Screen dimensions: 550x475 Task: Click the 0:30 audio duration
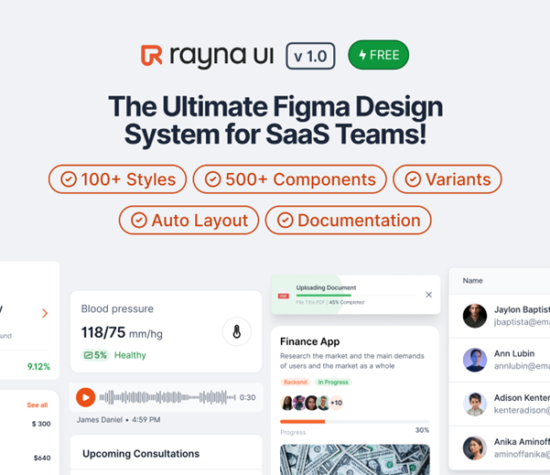coord(247,397)
